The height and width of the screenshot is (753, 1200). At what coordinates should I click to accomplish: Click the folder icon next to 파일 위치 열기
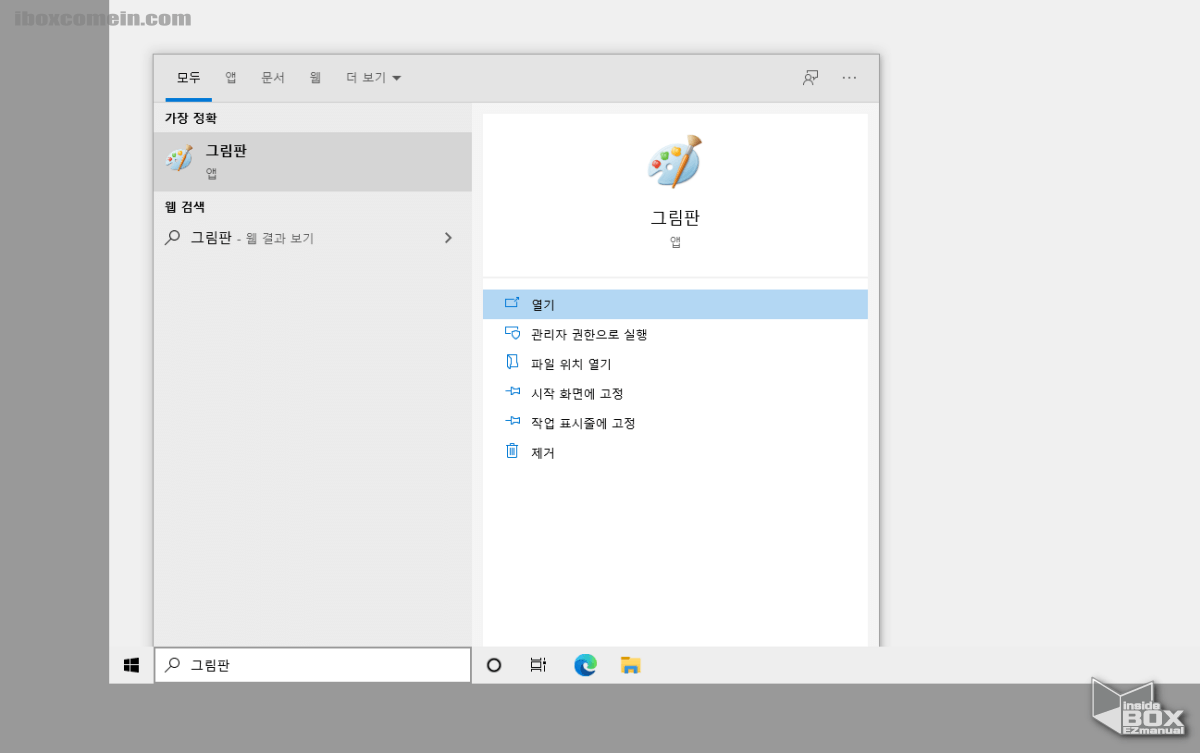pos(513,363)
